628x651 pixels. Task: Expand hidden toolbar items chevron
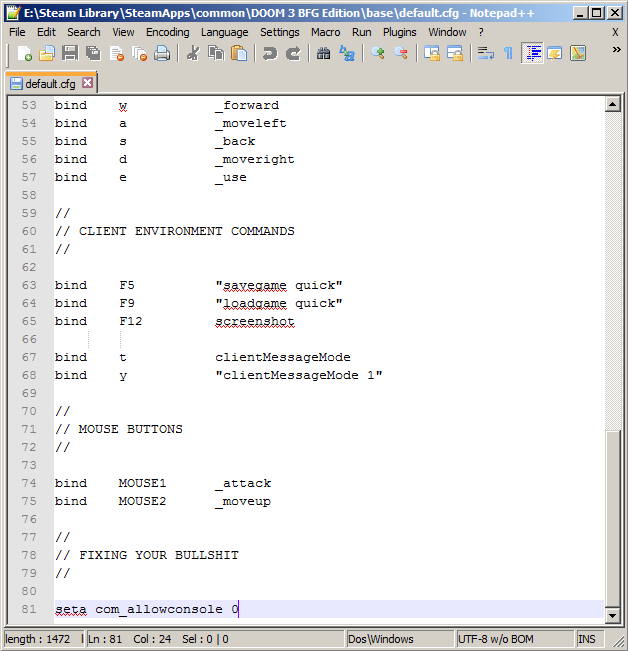(x=616, y=50)
